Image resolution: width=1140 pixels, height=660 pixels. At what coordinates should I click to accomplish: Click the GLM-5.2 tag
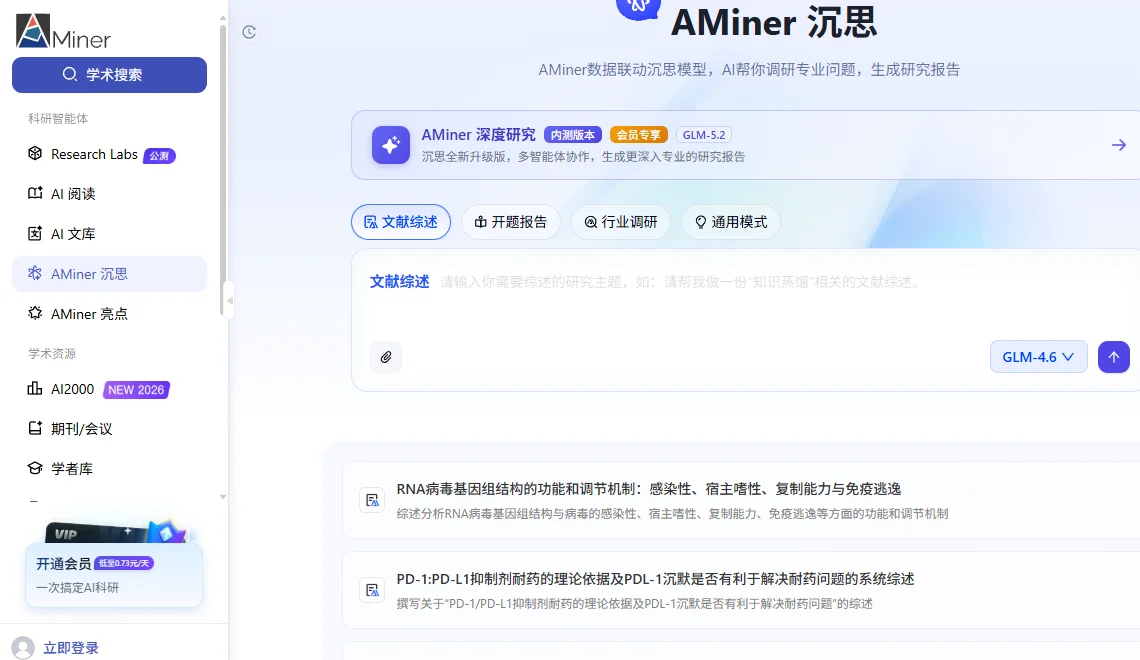pyautogui.click(x=704, y=135)
